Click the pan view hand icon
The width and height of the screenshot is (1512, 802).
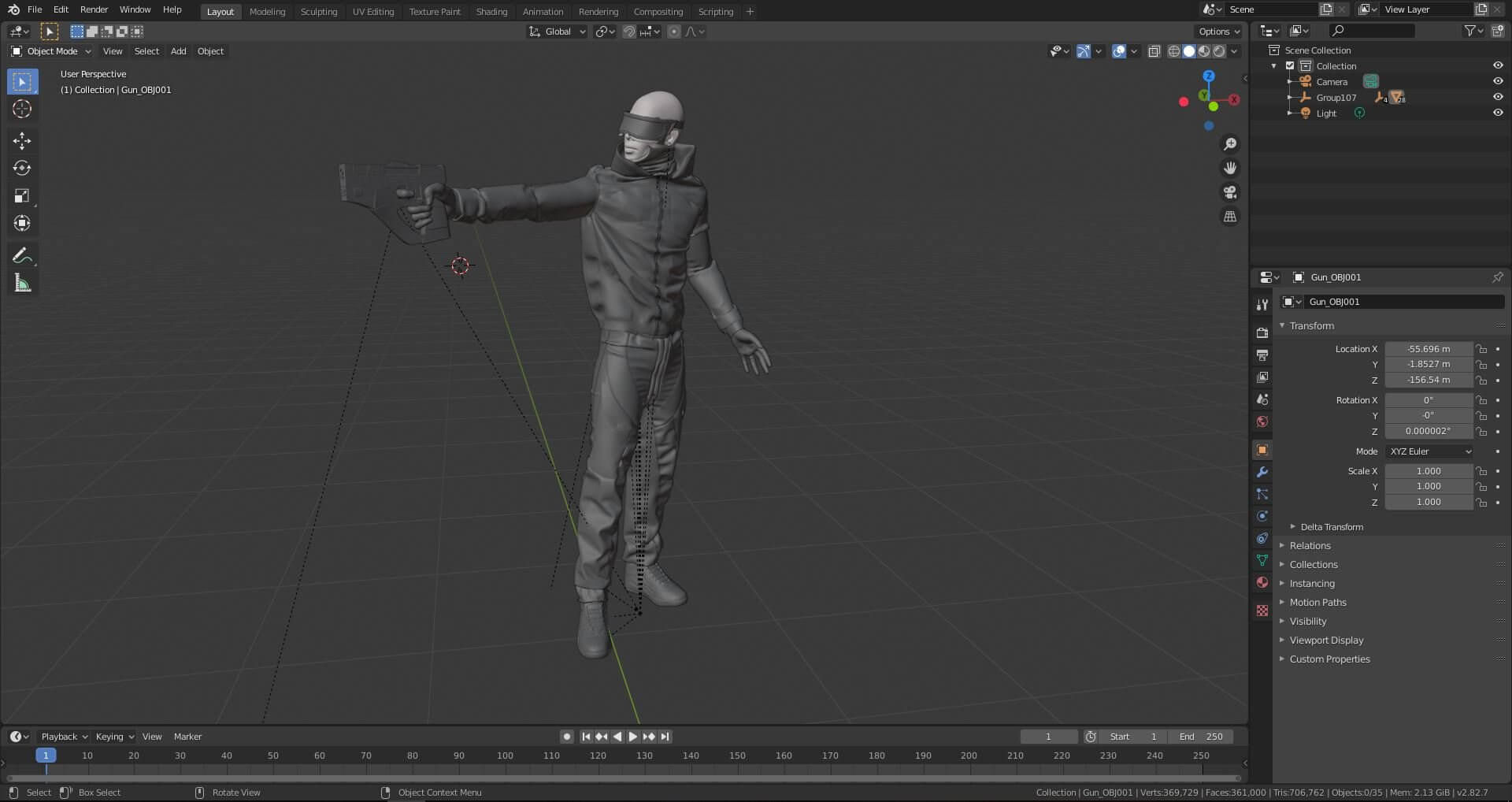(1229, 168)
